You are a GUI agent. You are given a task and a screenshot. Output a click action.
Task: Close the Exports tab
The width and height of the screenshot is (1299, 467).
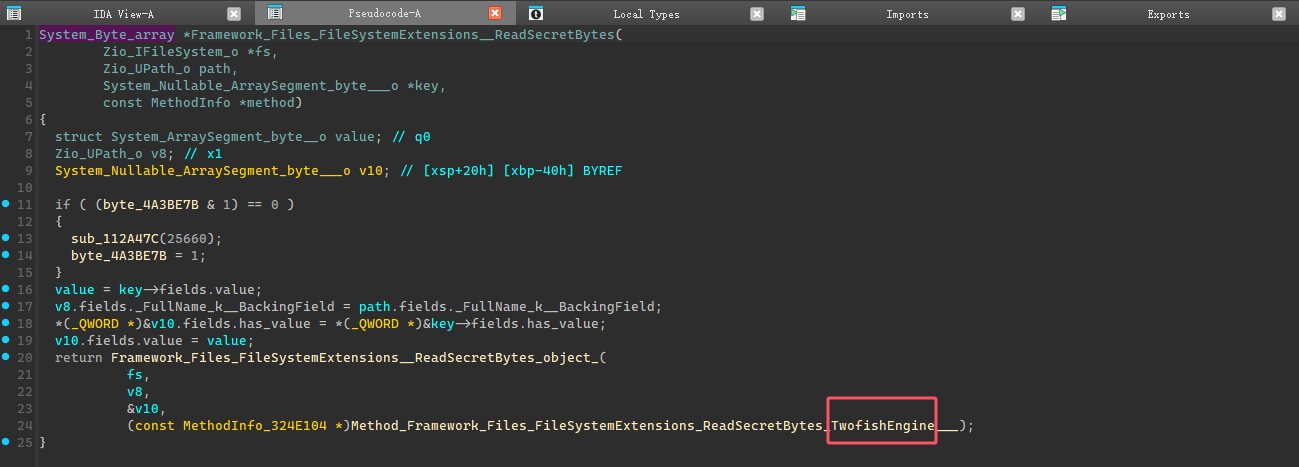1279,14
